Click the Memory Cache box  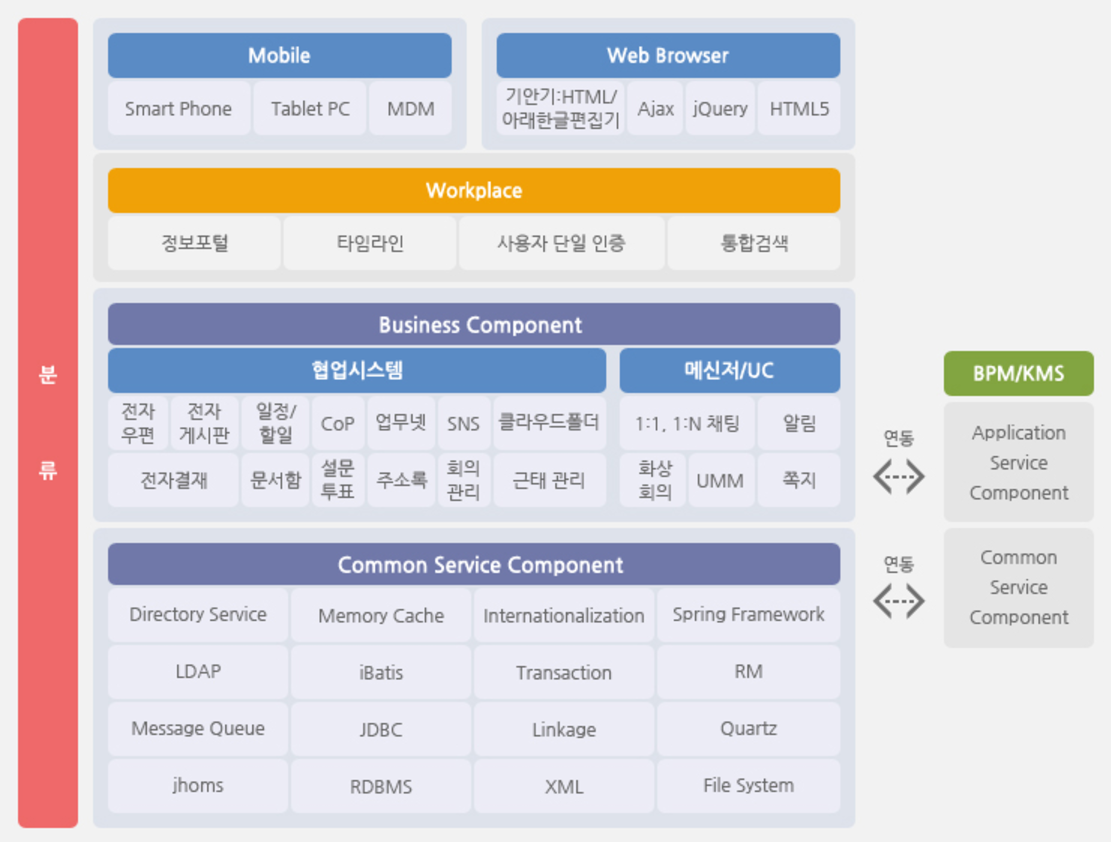click(x=381, y=614)
